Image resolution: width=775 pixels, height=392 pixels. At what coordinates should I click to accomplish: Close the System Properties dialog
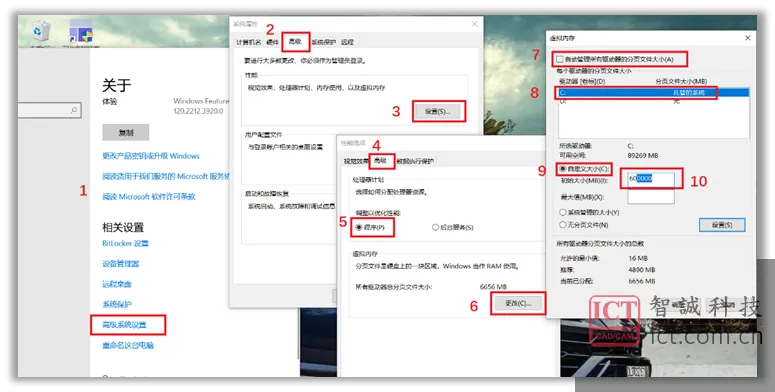click(x=474, y=24)
